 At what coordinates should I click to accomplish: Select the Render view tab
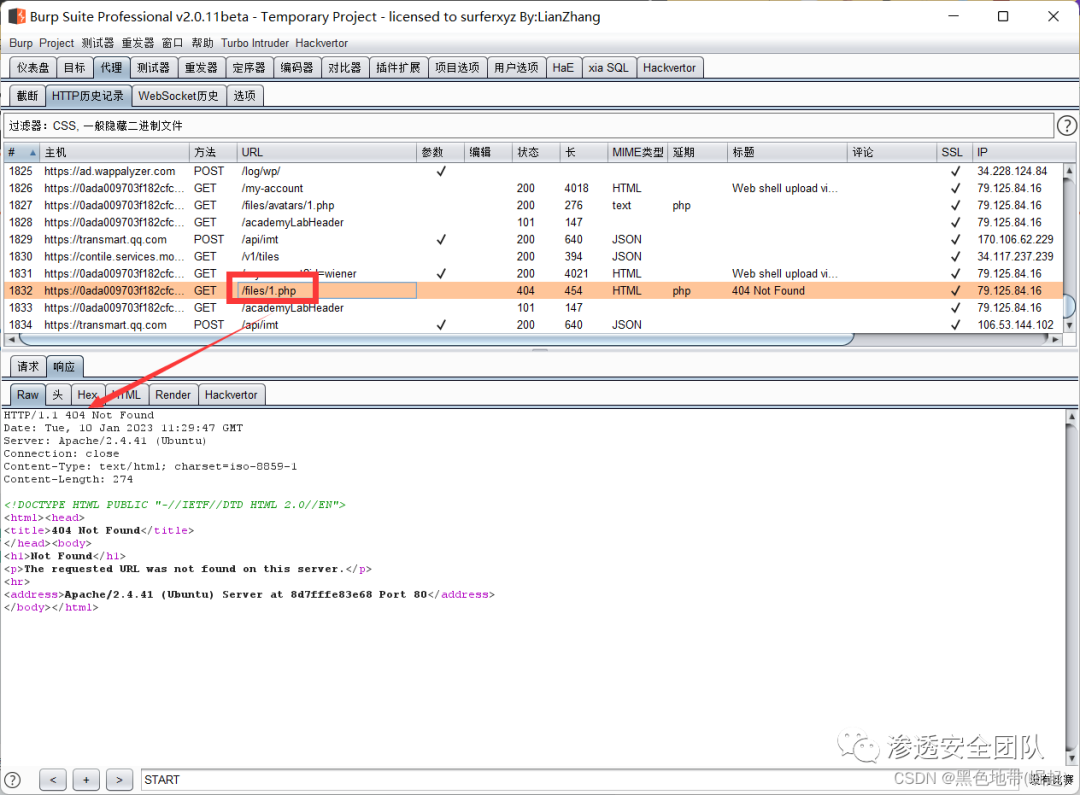173,395
